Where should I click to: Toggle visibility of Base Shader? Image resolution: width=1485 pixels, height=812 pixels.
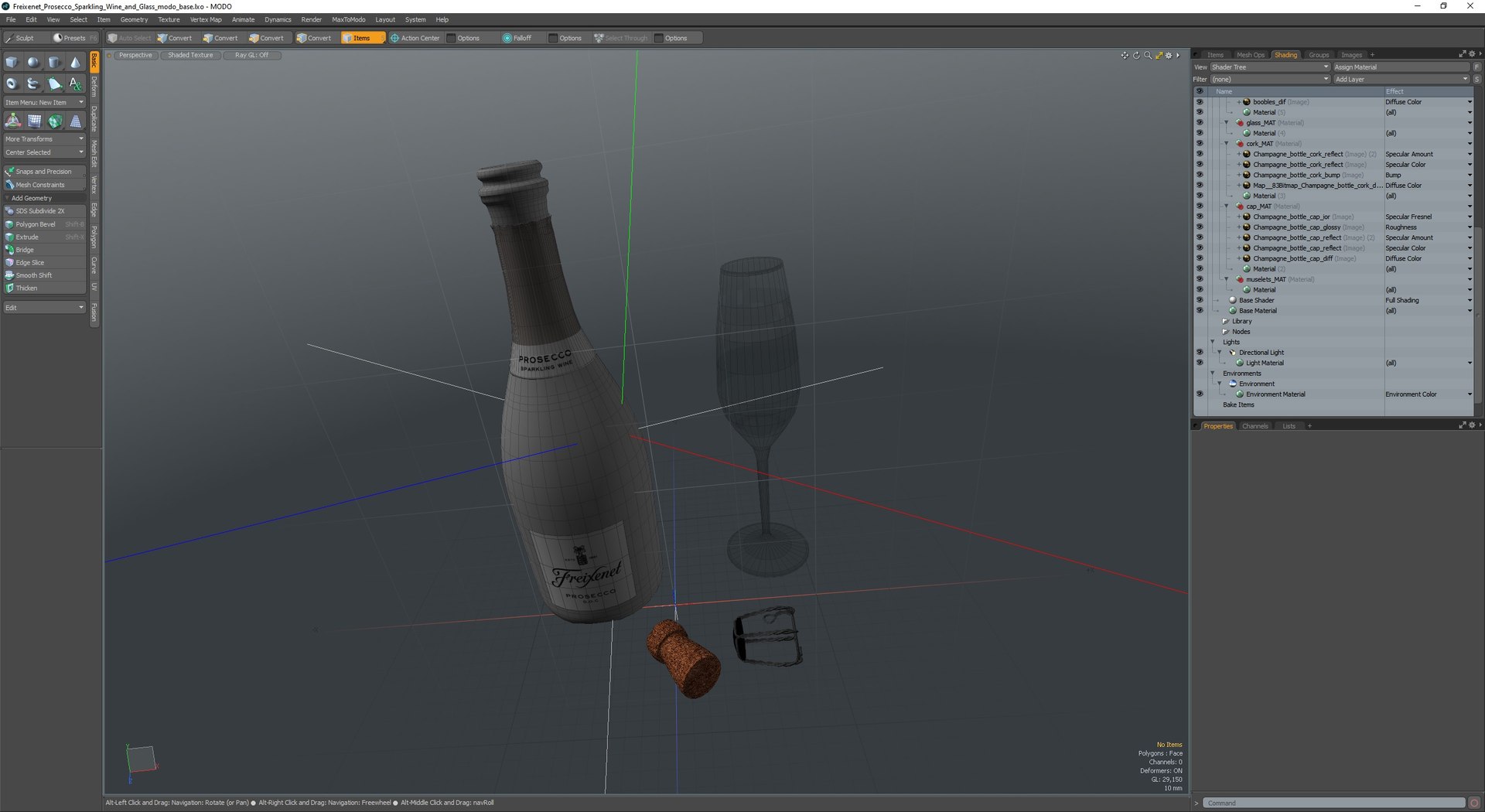[1200, 300]
